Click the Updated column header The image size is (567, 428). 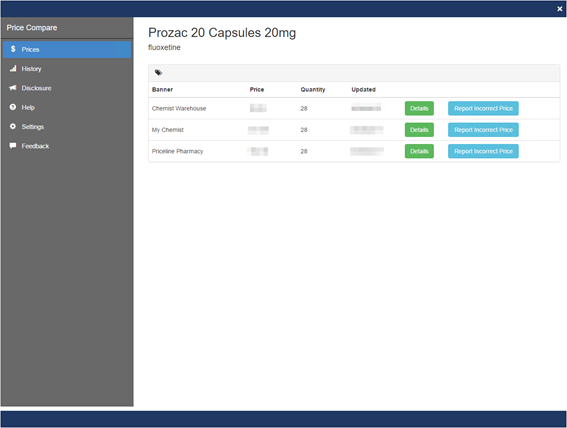click(363, 90)
